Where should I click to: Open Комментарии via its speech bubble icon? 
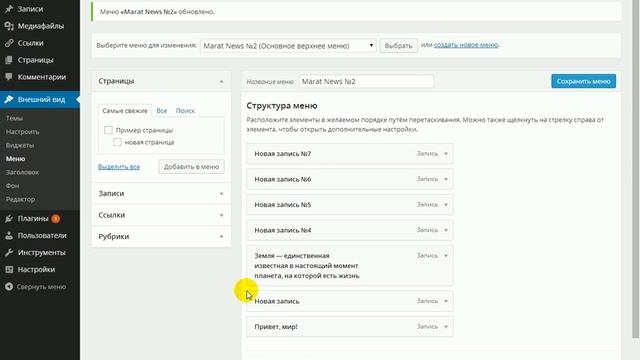(9, 77)
